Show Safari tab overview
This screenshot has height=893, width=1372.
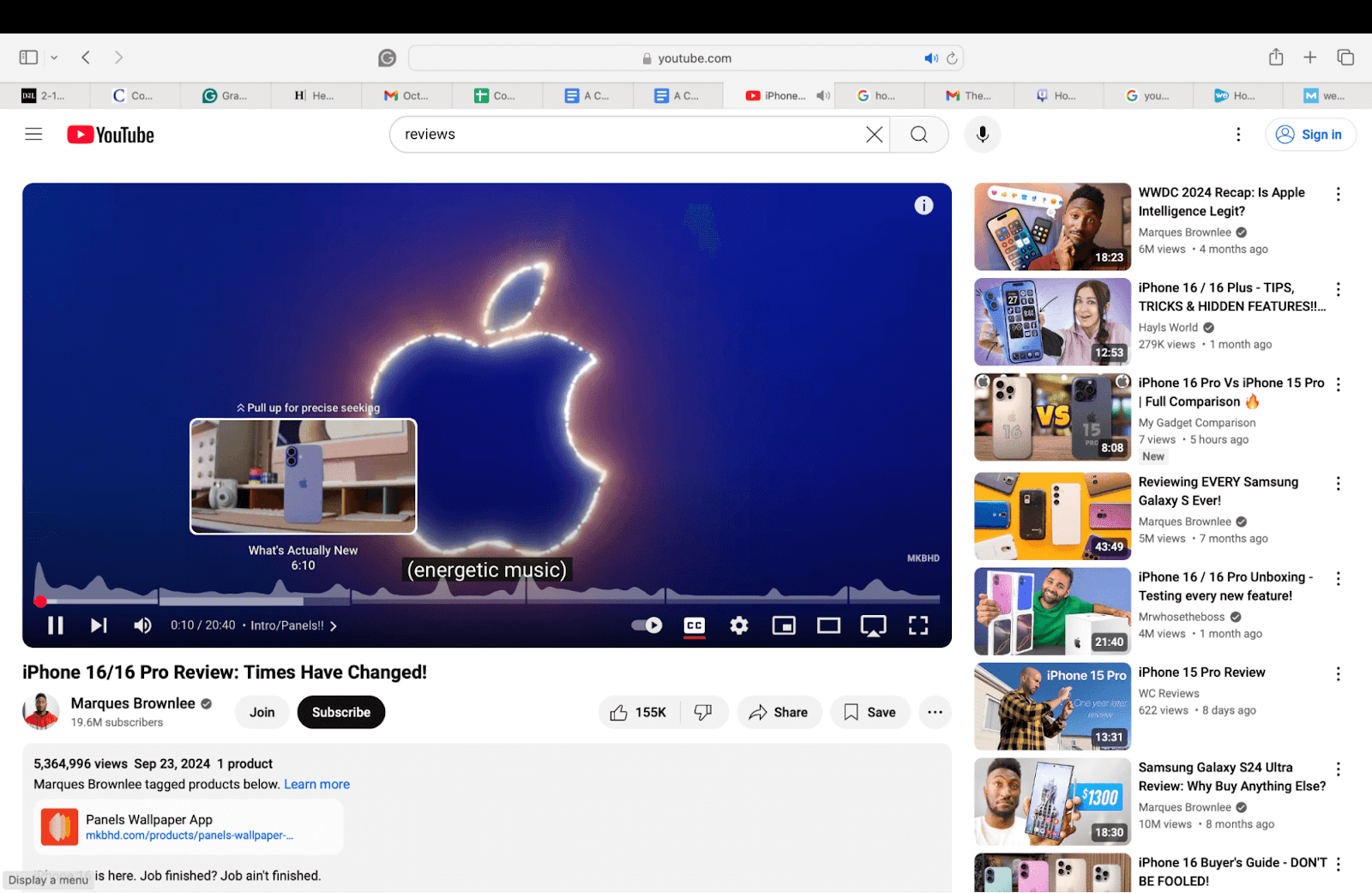[1345, 57]
